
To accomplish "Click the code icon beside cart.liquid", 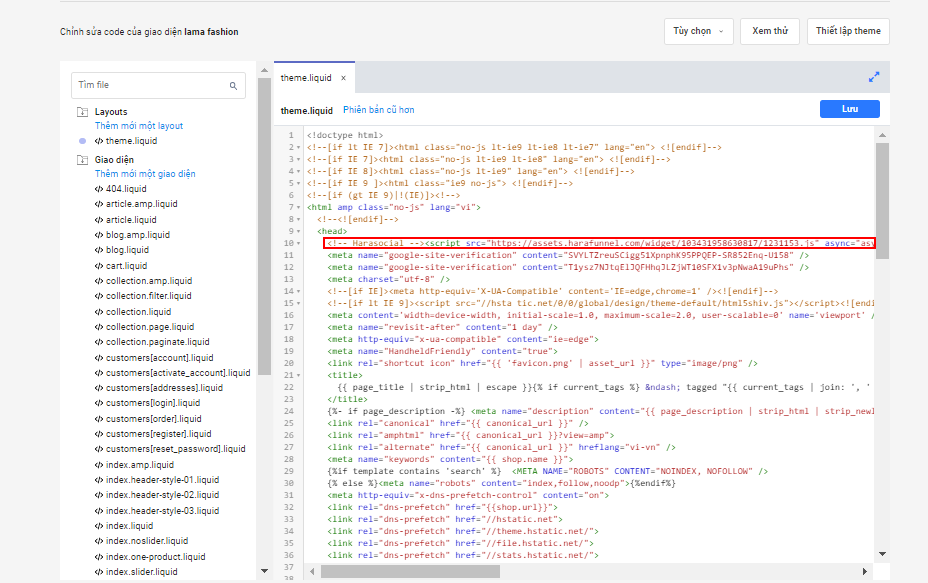I will coord(99,266).
